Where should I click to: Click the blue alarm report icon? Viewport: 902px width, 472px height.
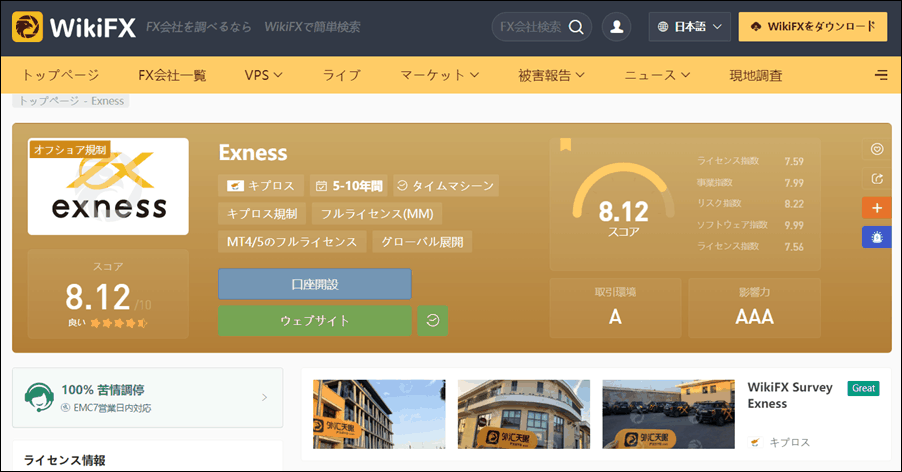pyautogui.click(x=877, y=237)
